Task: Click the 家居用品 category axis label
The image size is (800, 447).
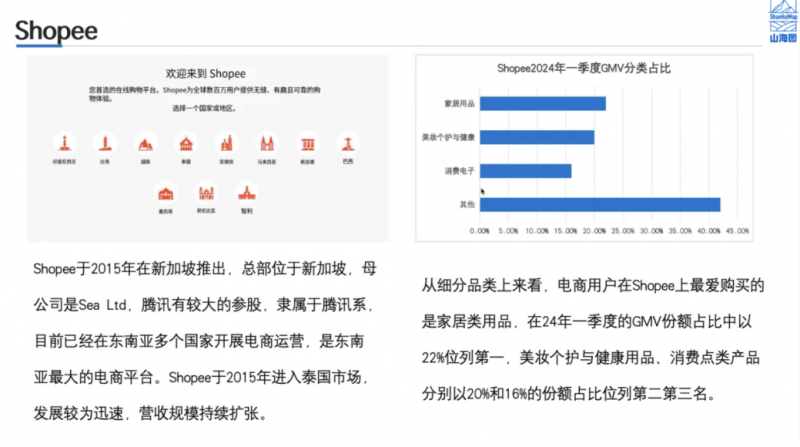Action: (x=460, y=104)
